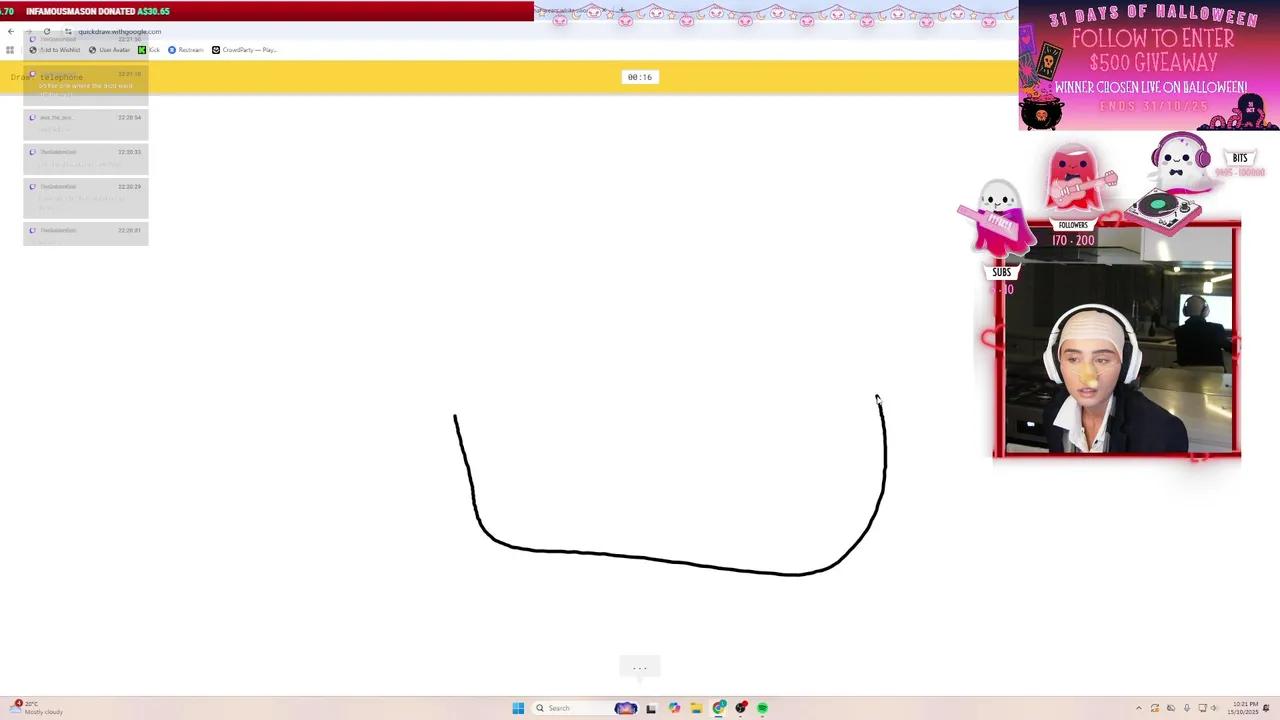Open OBS Studio from the taskbar

coord(741,708)
